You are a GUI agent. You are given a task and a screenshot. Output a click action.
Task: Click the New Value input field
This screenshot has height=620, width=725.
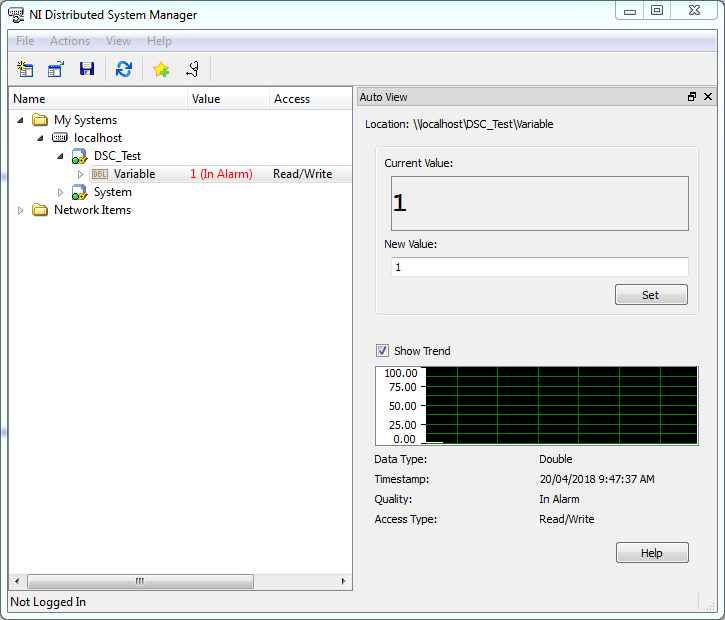[x=540, y=267]
